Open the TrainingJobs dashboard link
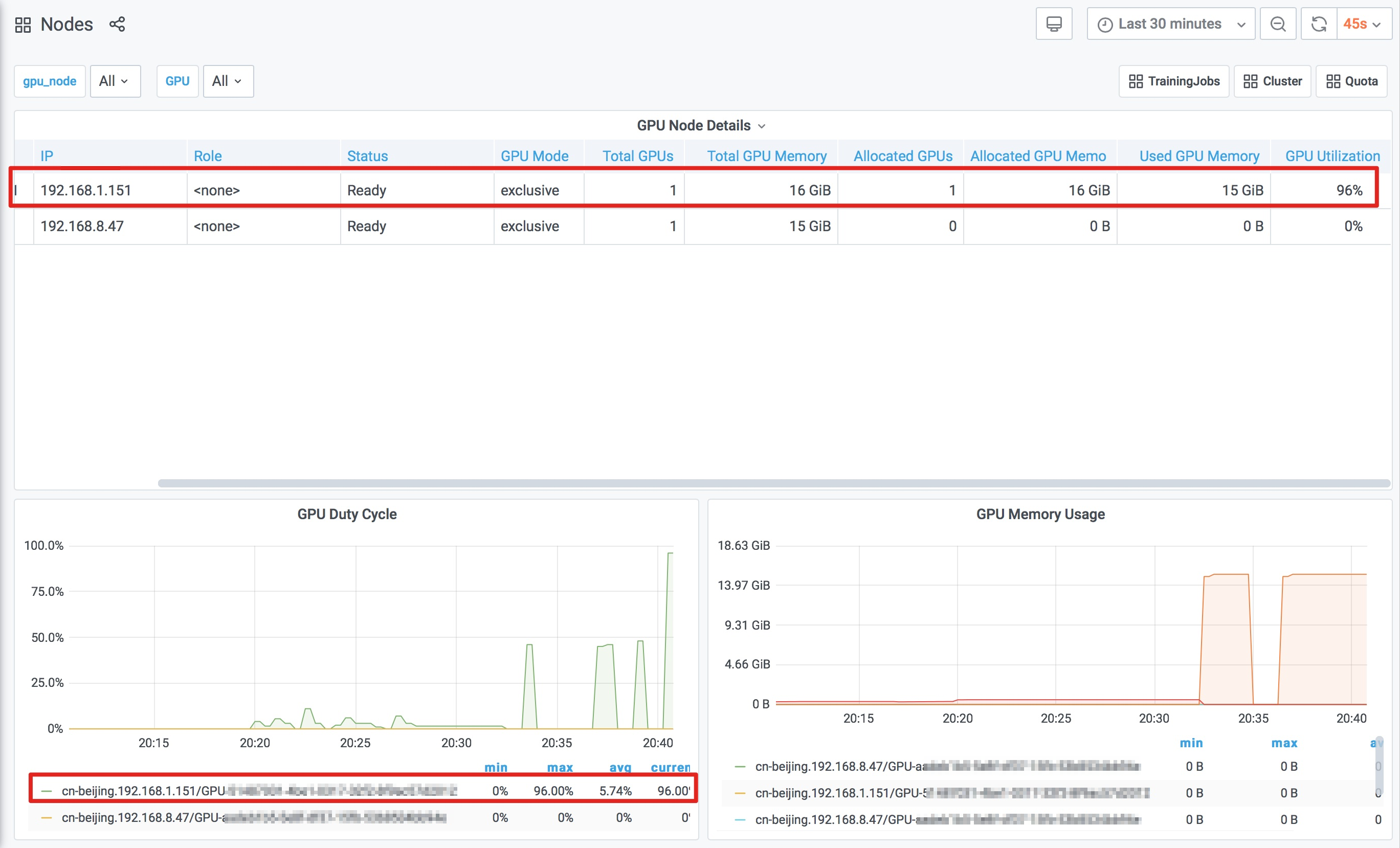 click(1174, 81)
